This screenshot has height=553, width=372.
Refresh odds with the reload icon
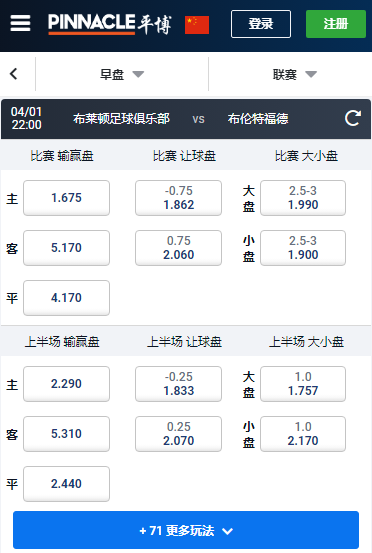(x=353, y=118)
